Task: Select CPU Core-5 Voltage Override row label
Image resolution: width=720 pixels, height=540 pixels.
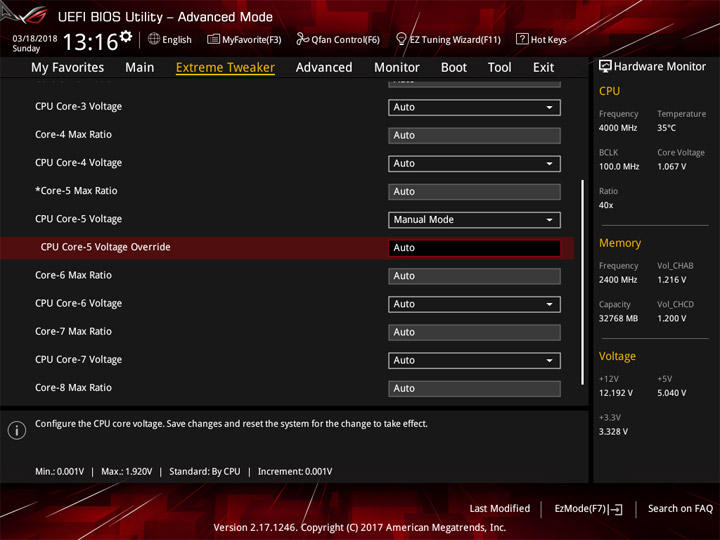Action: click(106, 247)
